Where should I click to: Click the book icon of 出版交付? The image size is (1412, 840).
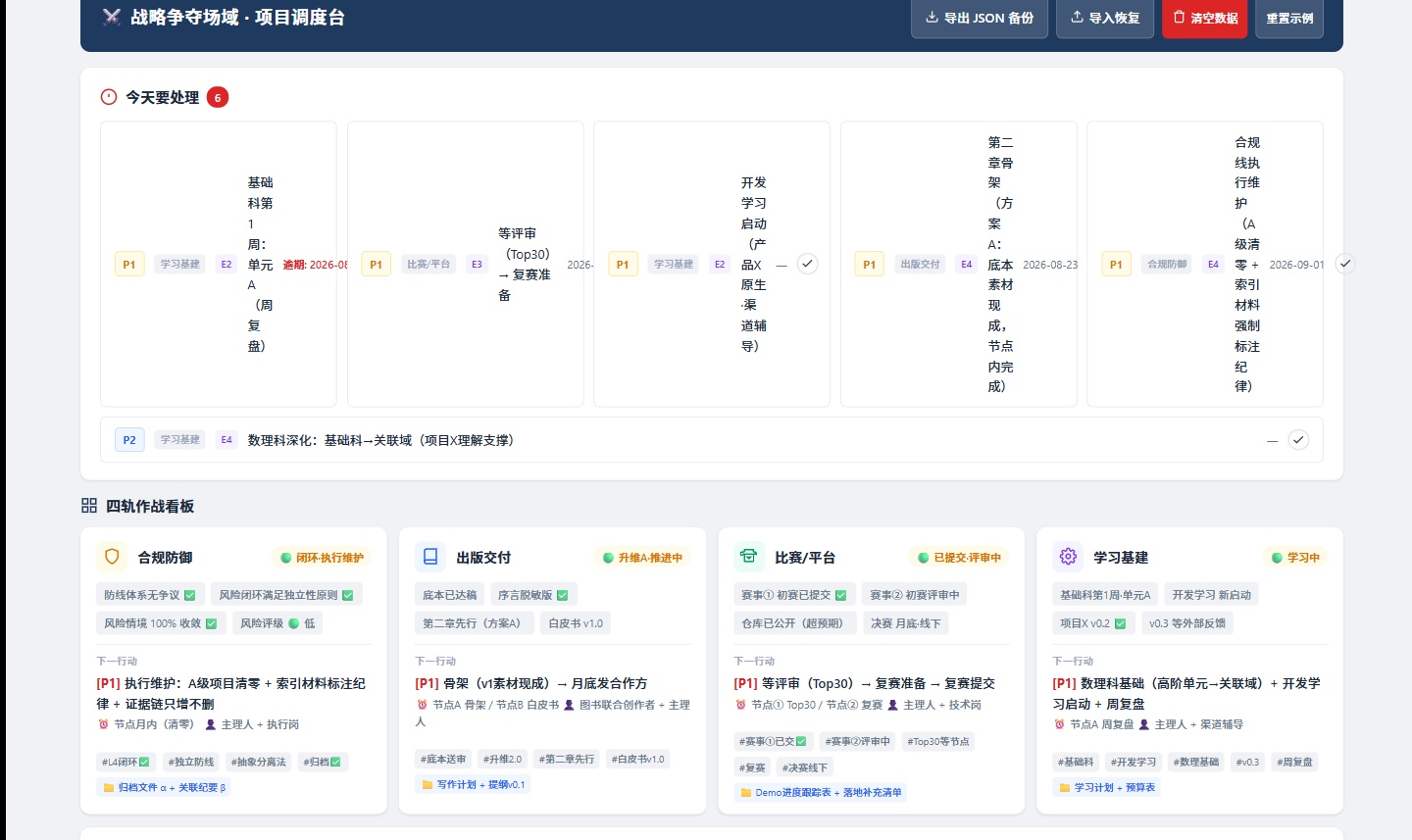pos(430,557)
